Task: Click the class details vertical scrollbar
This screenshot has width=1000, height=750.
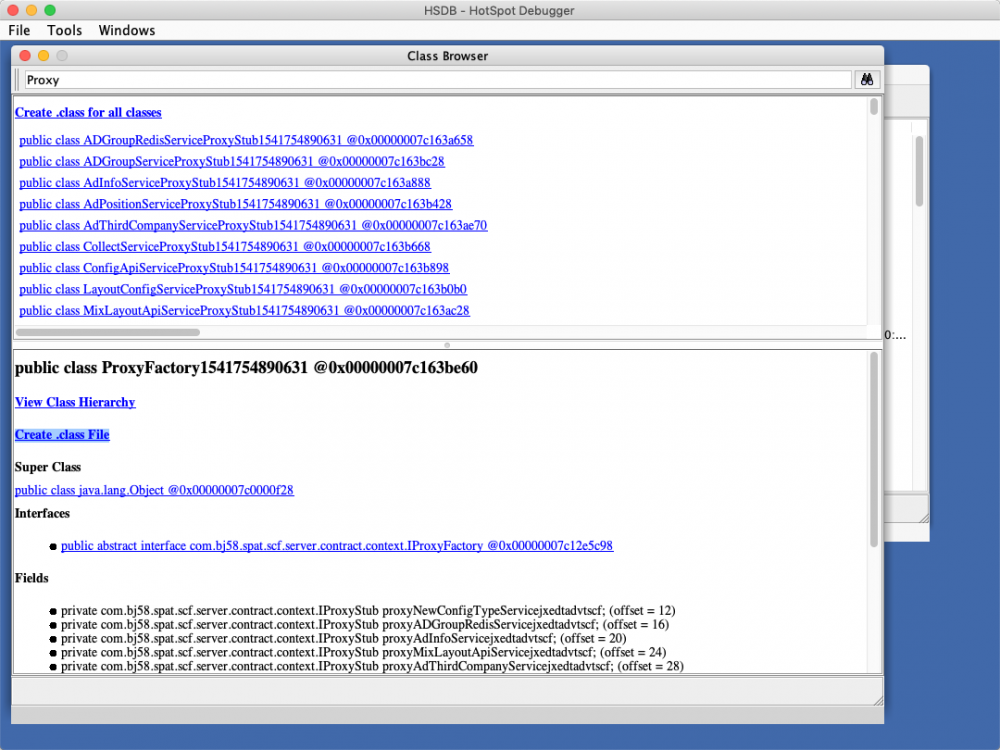Action: [874, 450]
